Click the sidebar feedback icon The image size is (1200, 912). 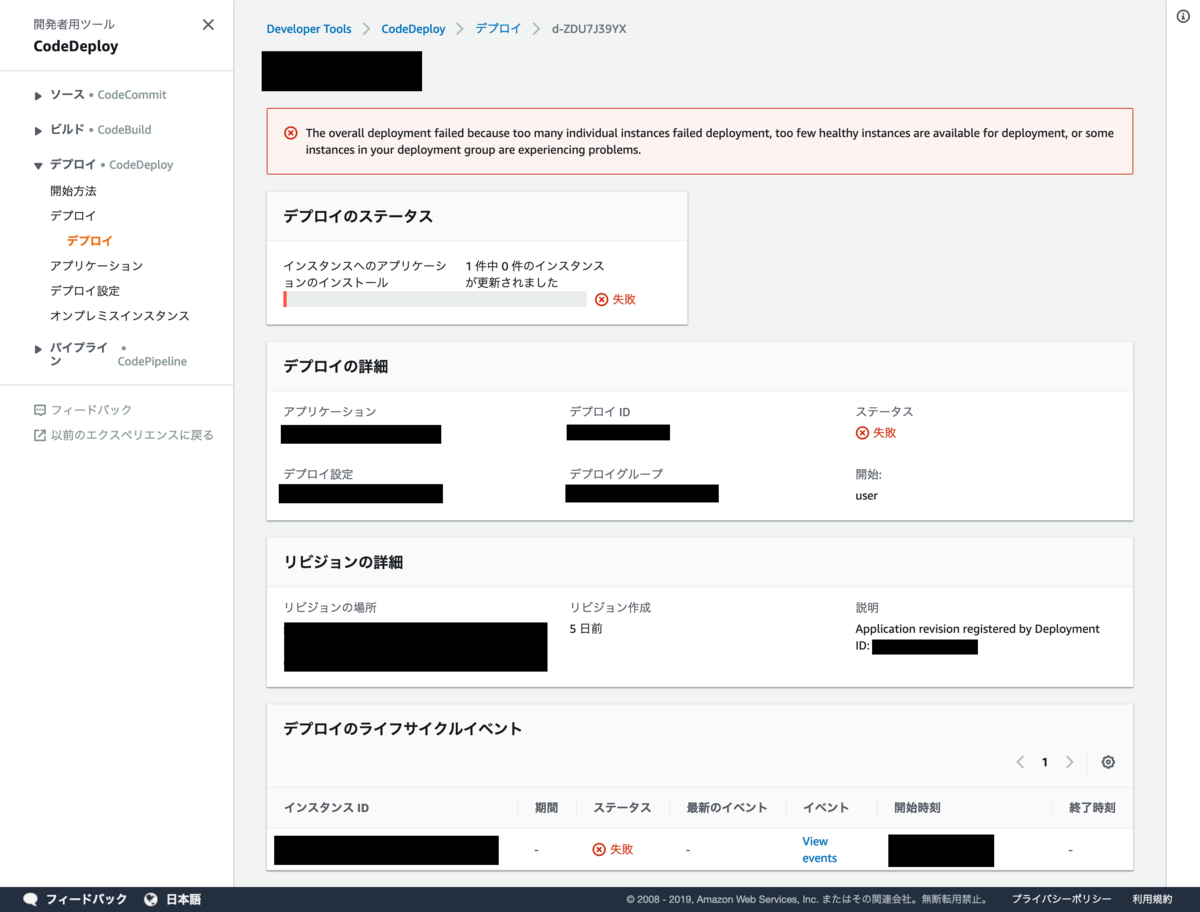click(40, 410)
